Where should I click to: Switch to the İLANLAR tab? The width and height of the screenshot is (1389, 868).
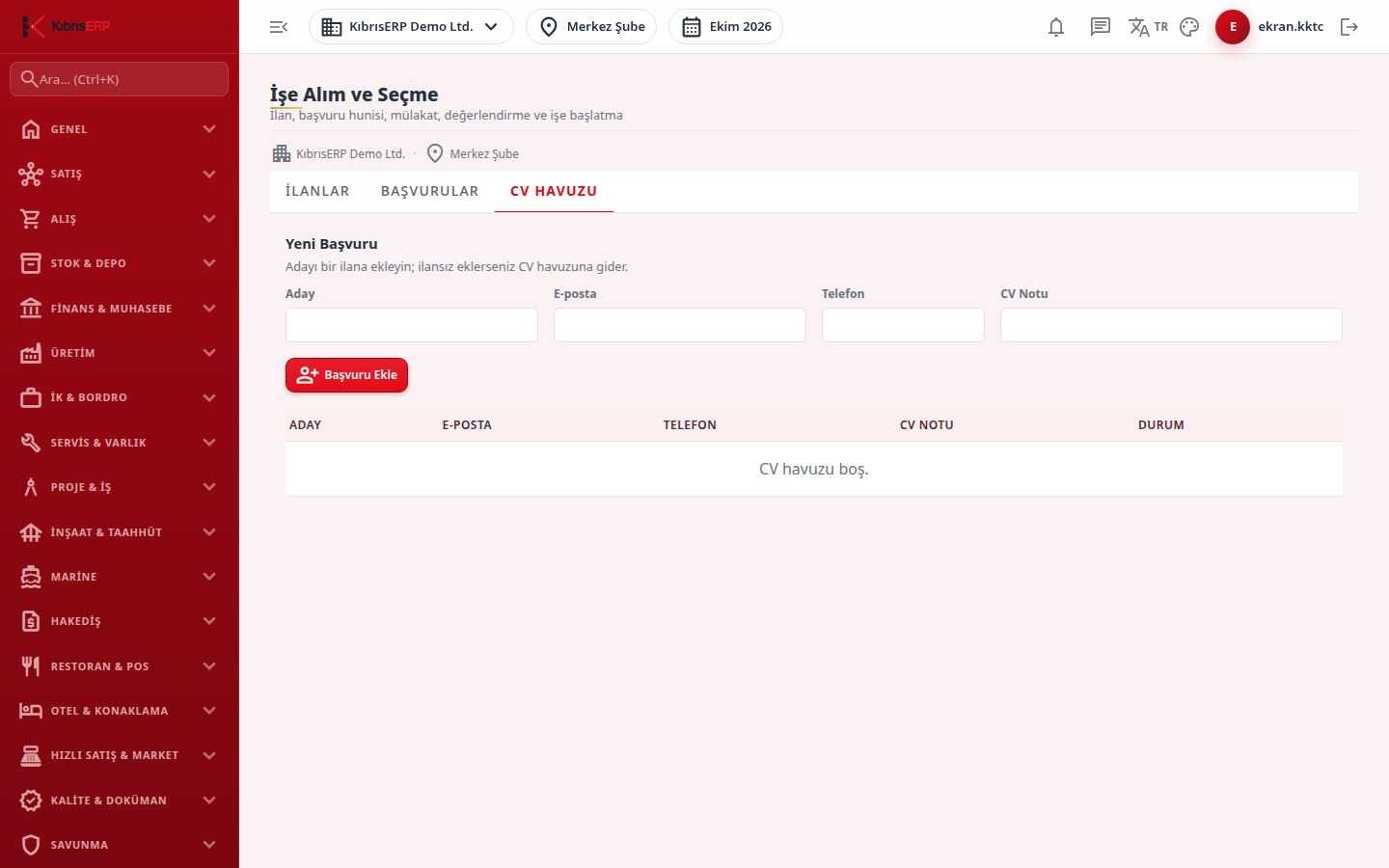(x=317, y=191)
